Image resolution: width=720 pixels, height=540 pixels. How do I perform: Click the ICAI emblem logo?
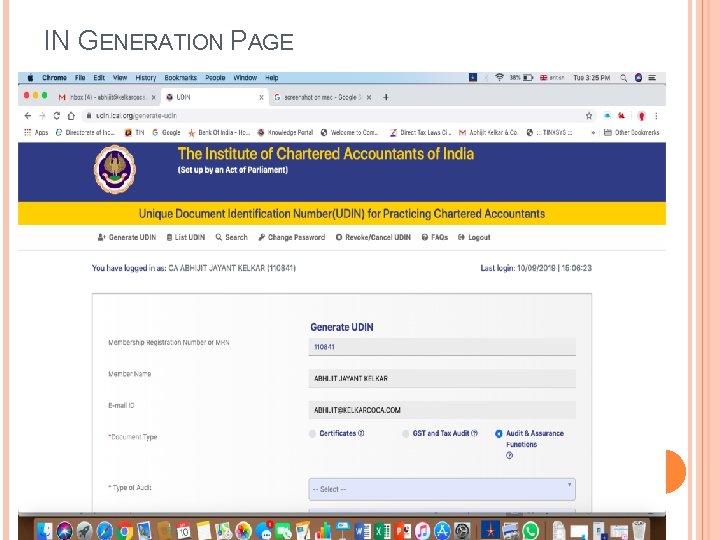pyautogui.click(x=115, y=169)
